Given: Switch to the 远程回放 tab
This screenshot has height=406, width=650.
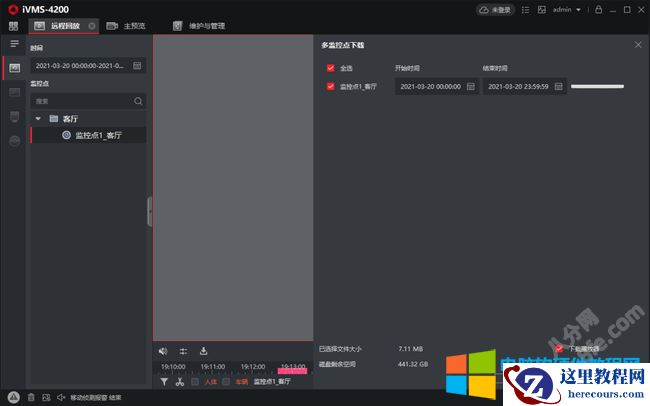Looking at the screenshot, I should [64, 26].
